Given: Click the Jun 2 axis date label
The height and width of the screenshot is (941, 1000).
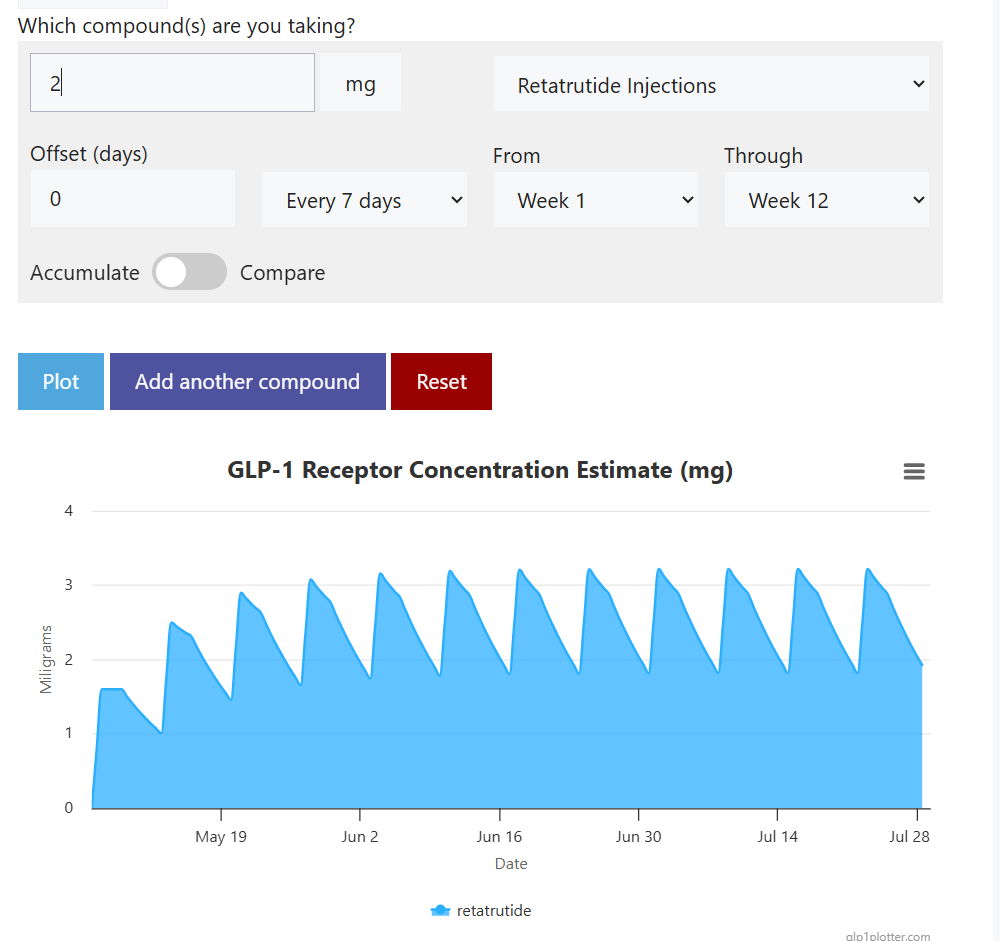Looking at the screenshot, I should point(360,836).
